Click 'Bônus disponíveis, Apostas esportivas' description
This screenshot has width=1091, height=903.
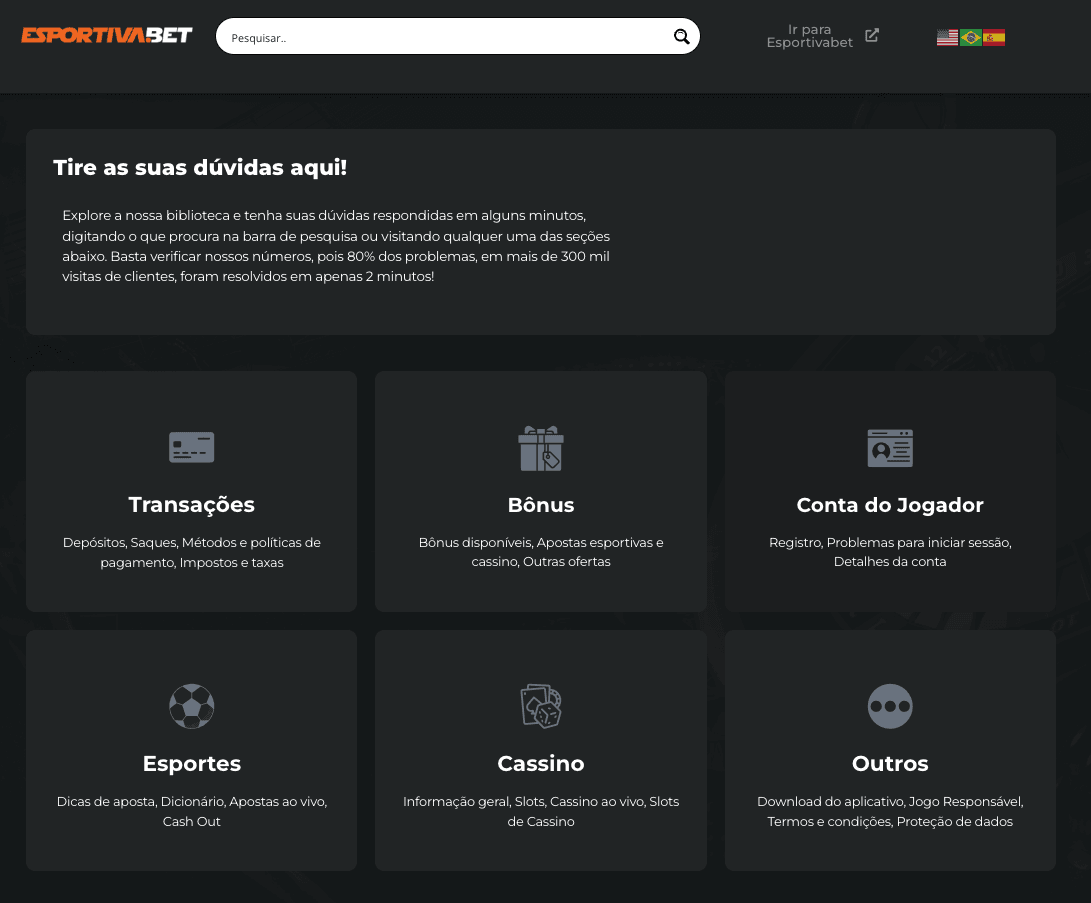click(541, 552)
